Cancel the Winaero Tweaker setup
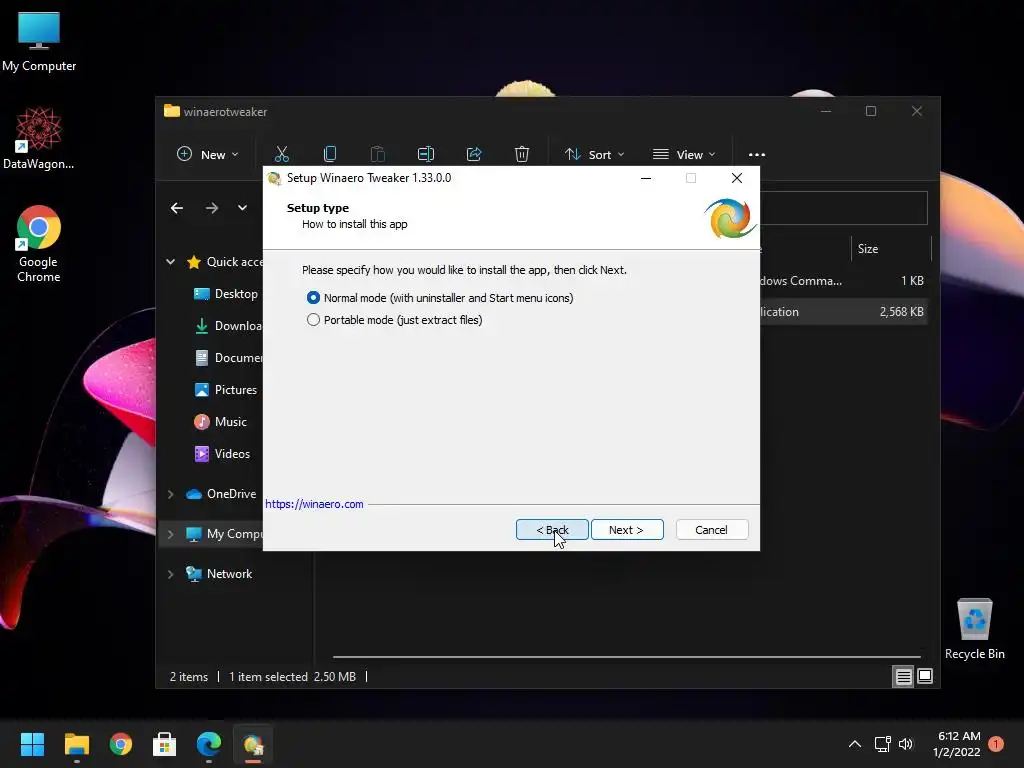The height and width of the screenshot is (768, 1024). [712, 530]
